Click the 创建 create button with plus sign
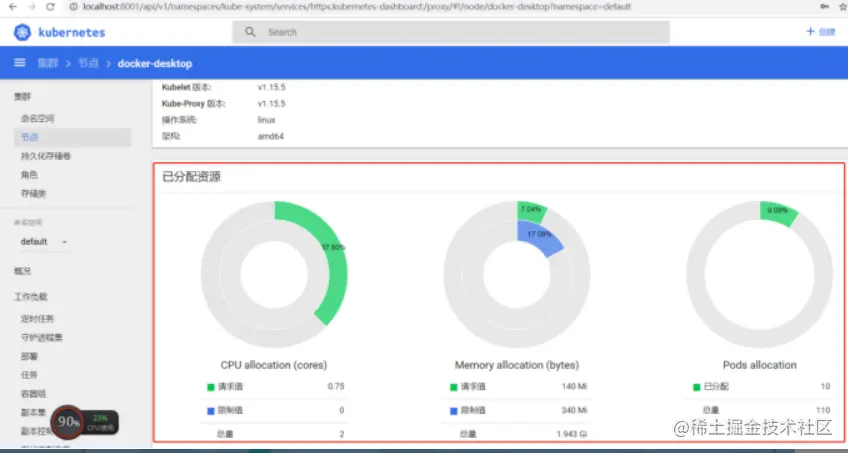848x453 pixels. pos(821,32)
